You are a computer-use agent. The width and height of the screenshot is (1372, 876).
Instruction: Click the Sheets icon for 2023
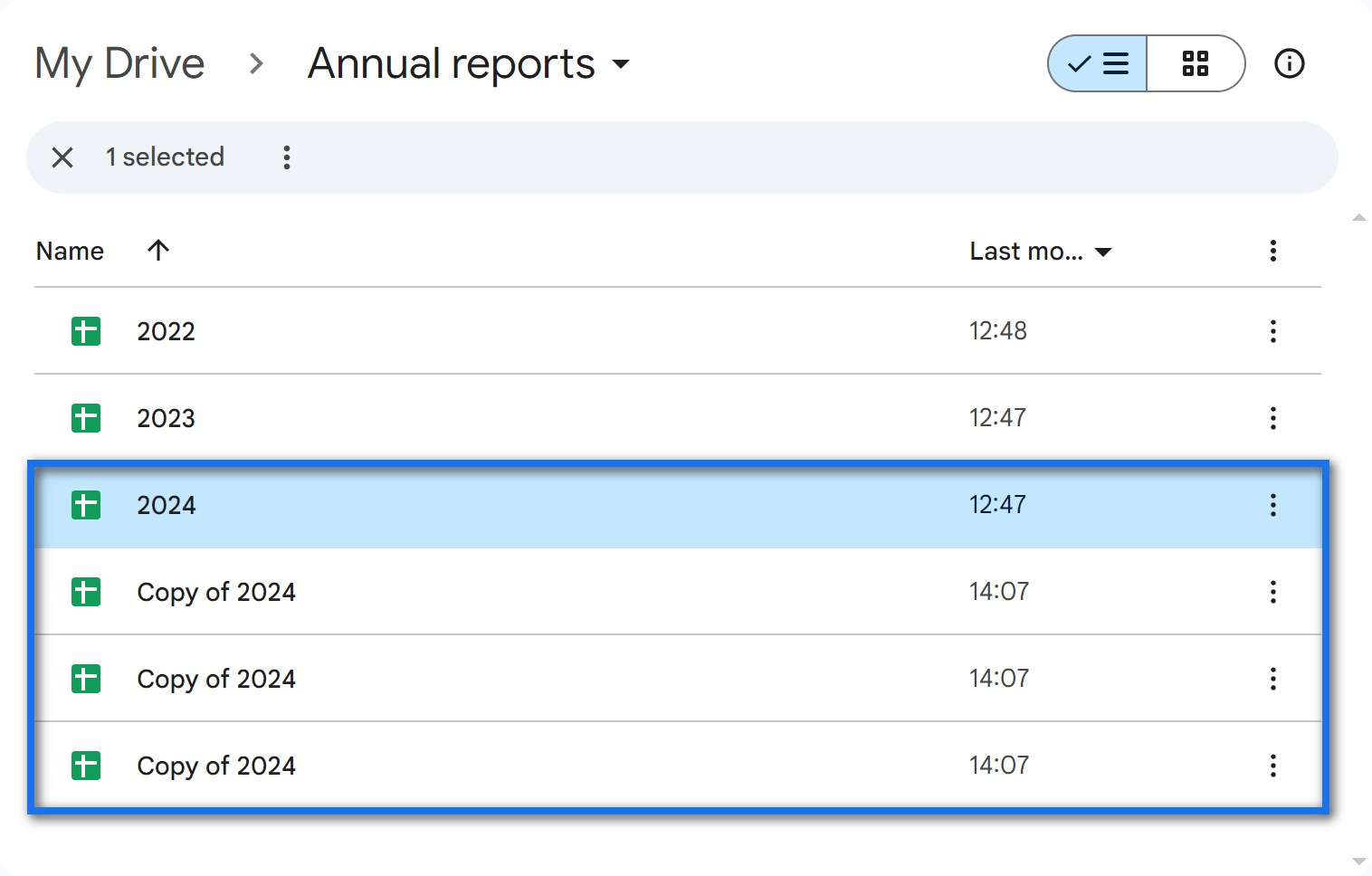click(86, 418)
